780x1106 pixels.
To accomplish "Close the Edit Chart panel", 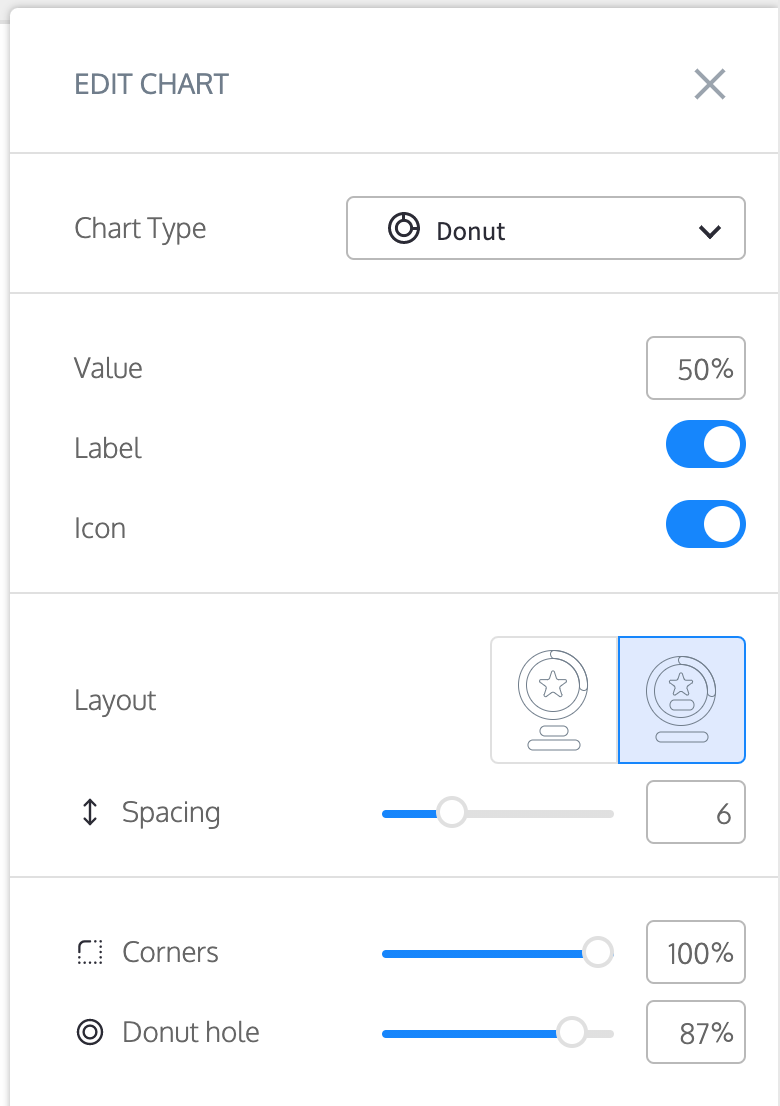I will pos(709,85).
